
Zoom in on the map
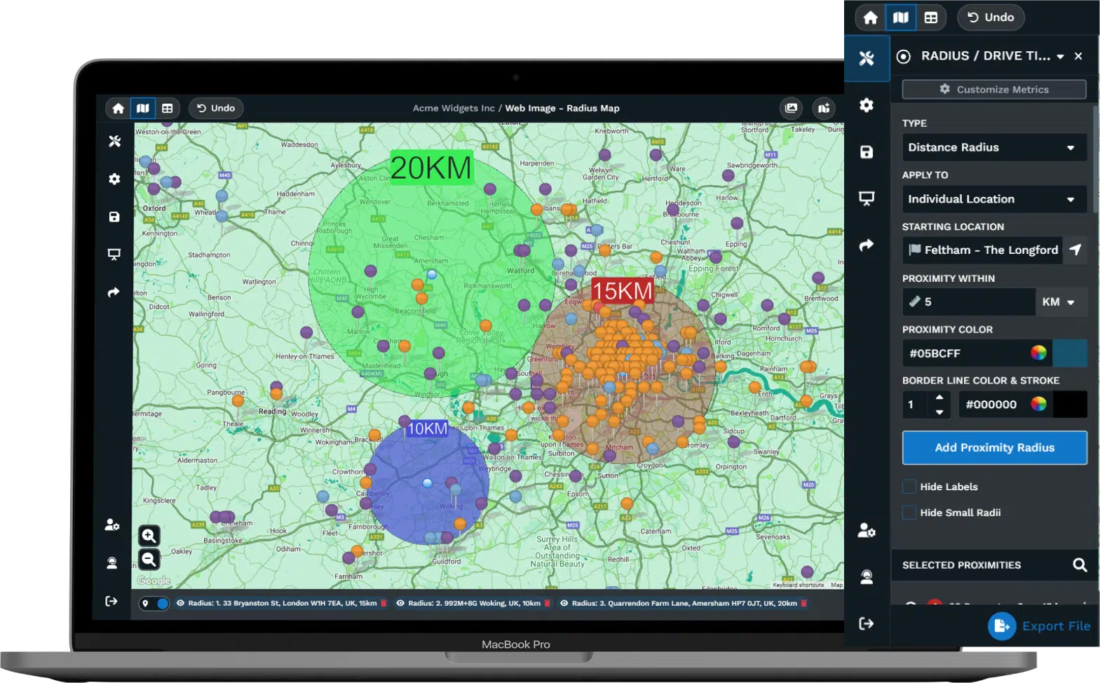click(149, 536)
